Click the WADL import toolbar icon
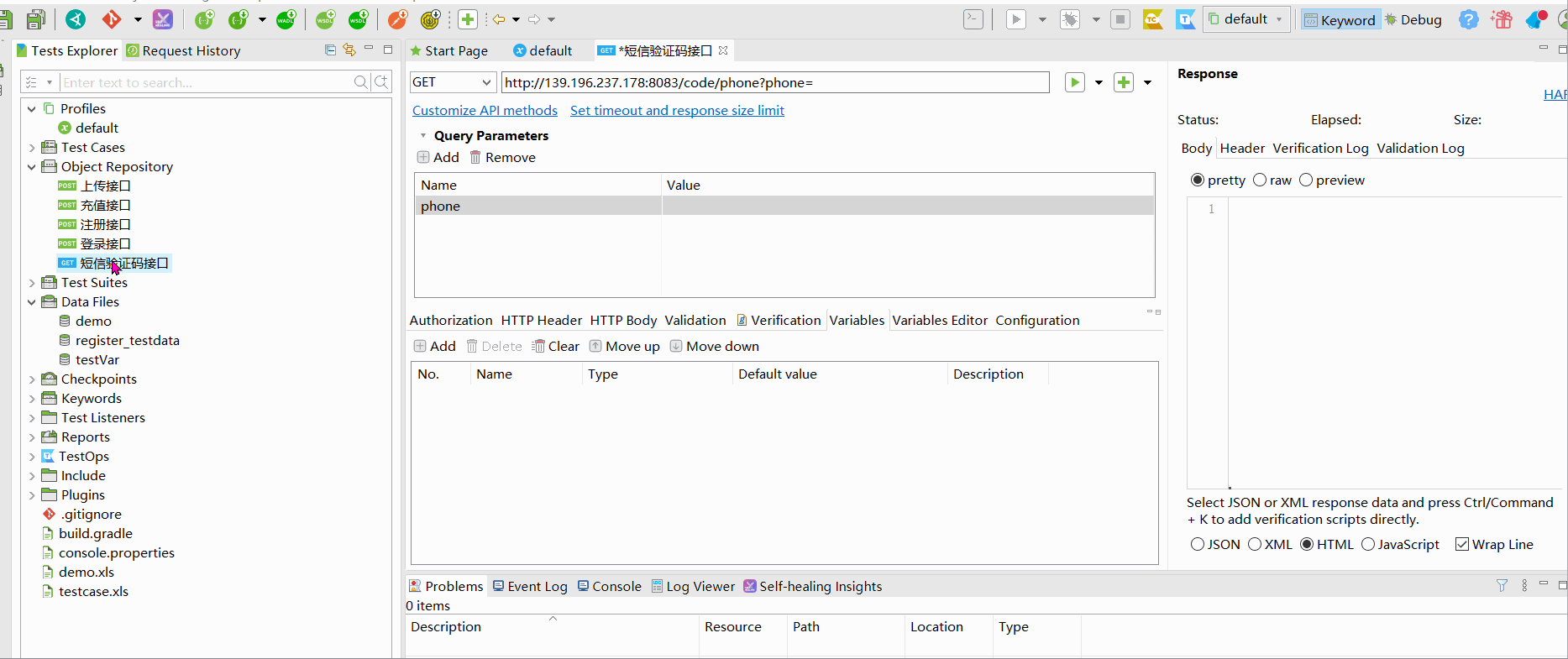This screenshot has width=1568, height=659. [286, 19]
